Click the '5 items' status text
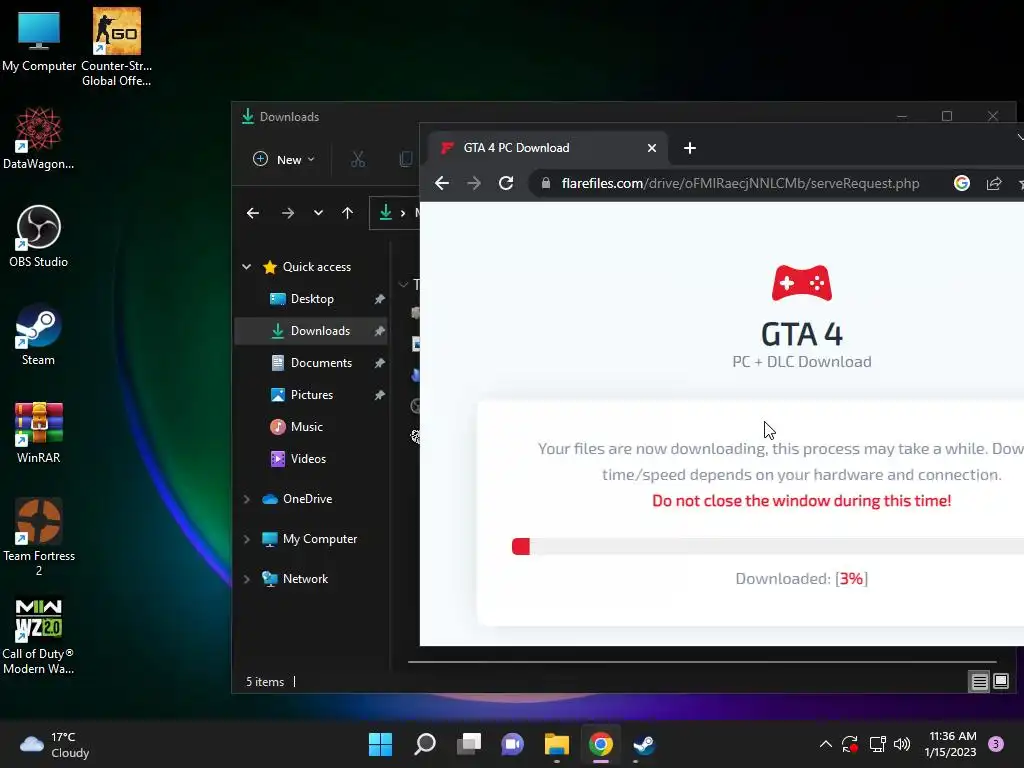 265,682
